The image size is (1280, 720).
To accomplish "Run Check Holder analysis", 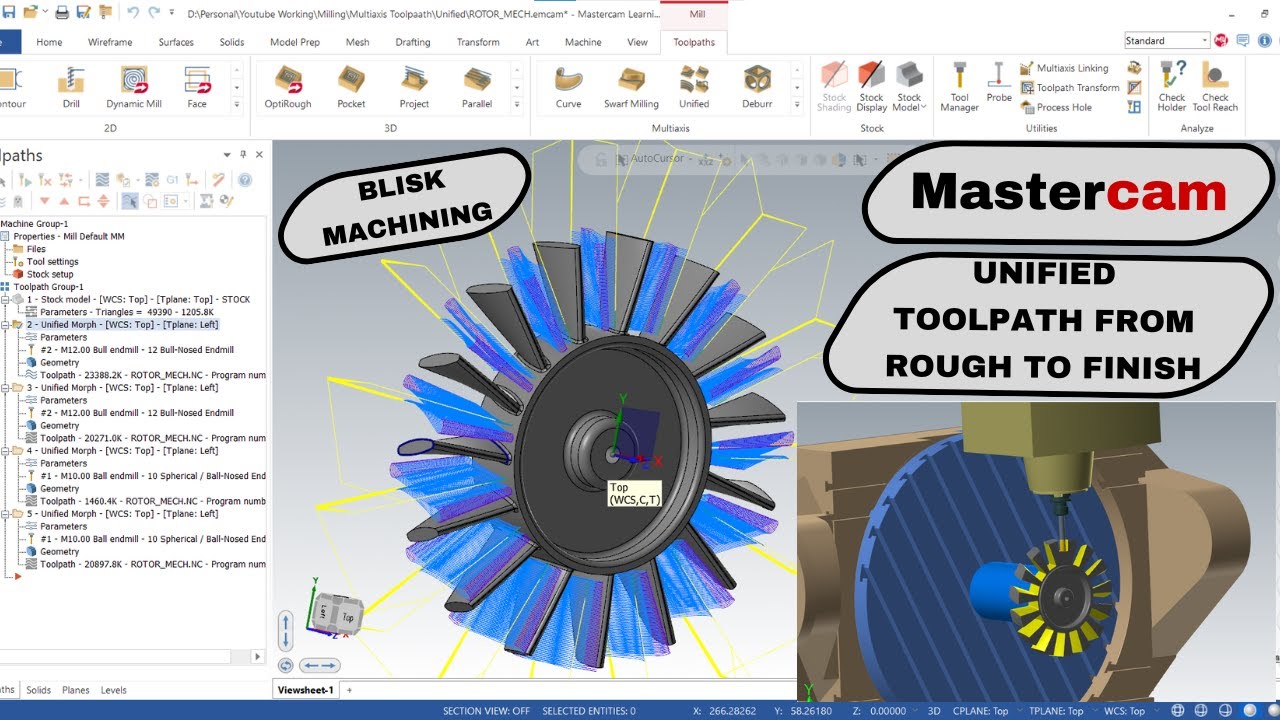I will pyautogui.click(x=1172, y=88).
